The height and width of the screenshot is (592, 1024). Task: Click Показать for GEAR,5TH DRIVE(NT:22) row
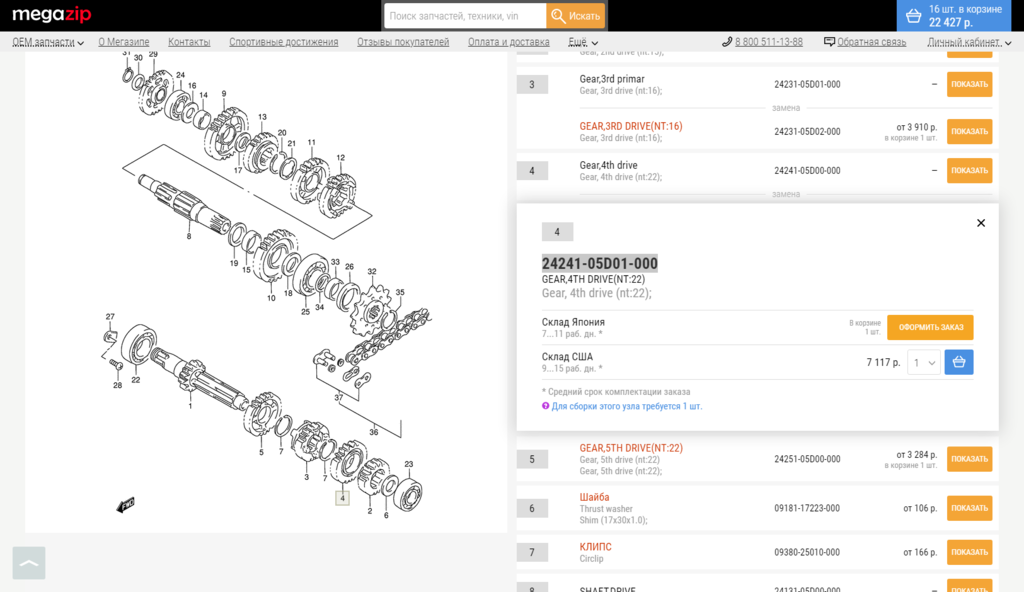coord(969,459)
